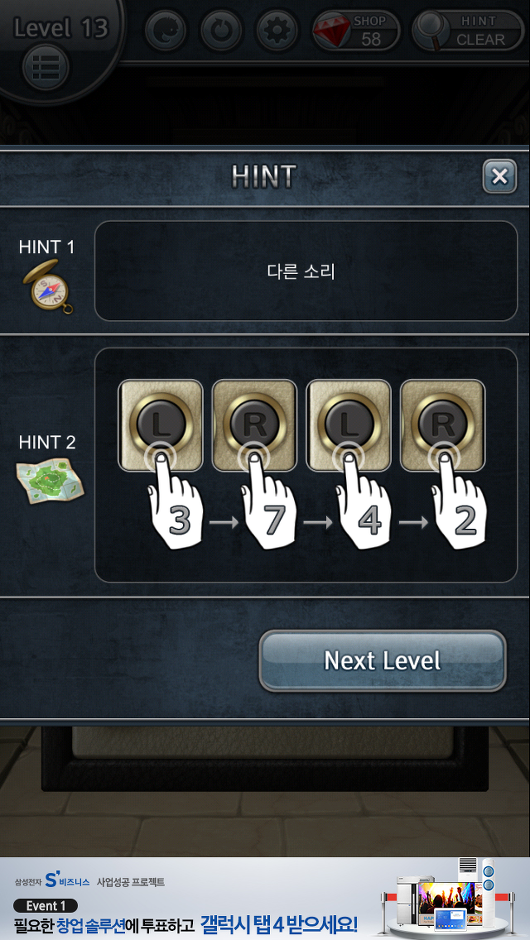Close the HINT dialog with X
Viewport: 530px width, 940px height.
click(499, 176)
